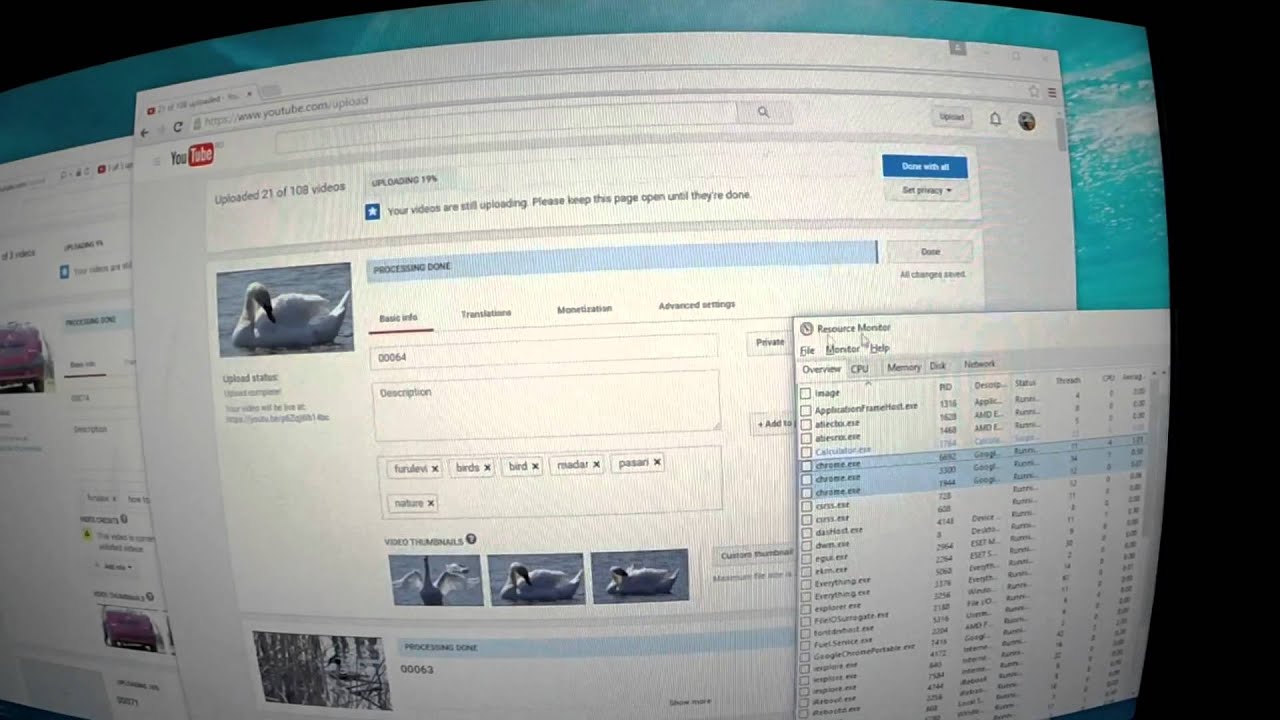Viewport: 1280px width, 720px height.
Task: Open the account avatar menu
Action: (x=1026, y=121)
